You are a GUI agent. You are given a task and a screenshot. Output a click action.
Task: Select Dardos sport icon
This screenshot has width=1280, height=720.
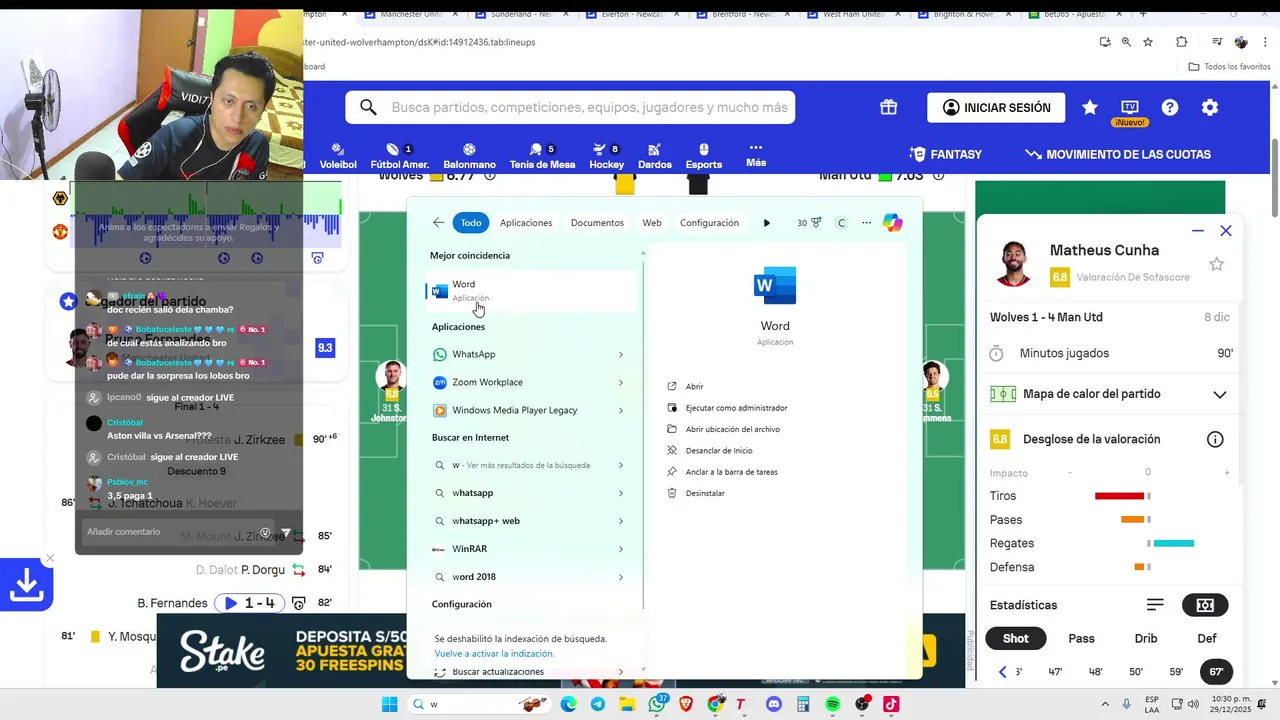654,156
